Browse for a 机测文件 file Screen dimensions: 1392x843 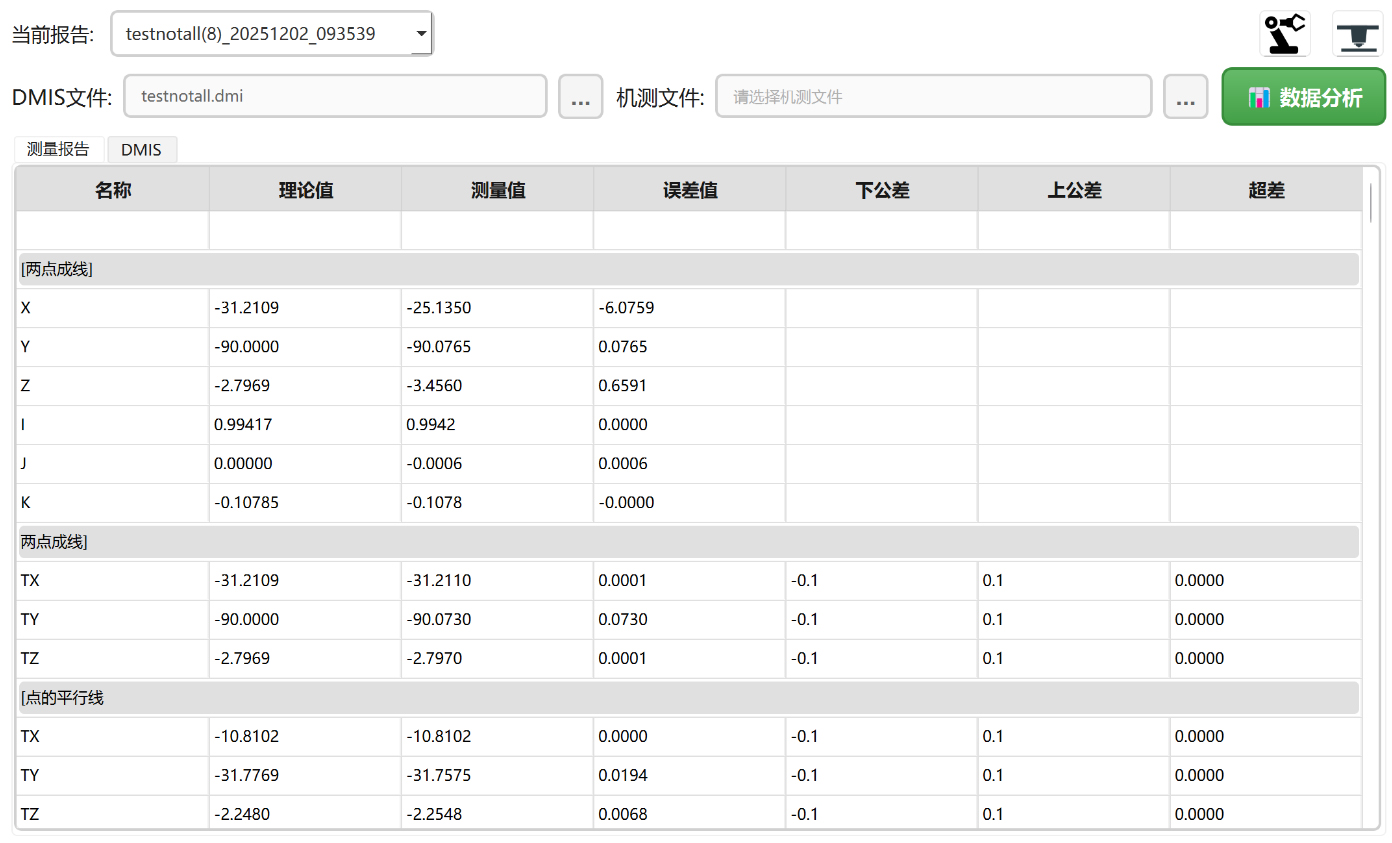pos(1185,97)
